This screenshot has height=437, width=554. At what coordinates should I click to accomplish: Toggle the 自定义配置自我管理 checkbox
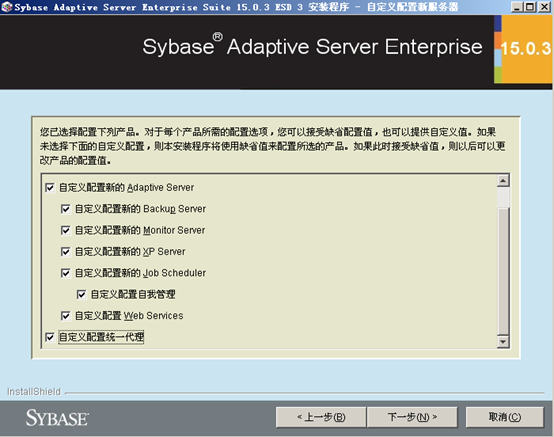(x=81, y=294)
